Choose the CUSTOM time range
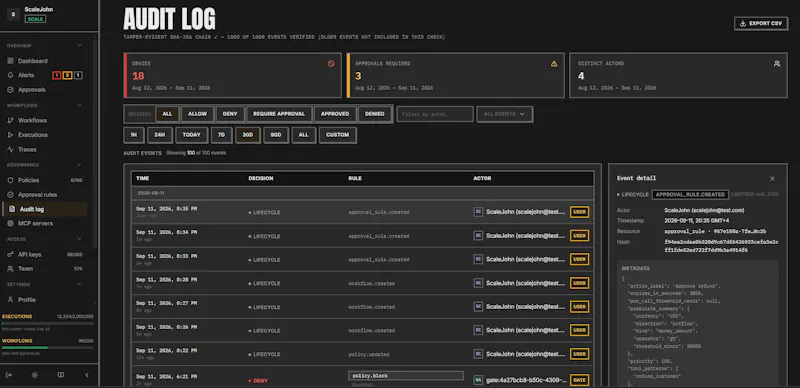The image size is (800, 388). pos(338,135)
